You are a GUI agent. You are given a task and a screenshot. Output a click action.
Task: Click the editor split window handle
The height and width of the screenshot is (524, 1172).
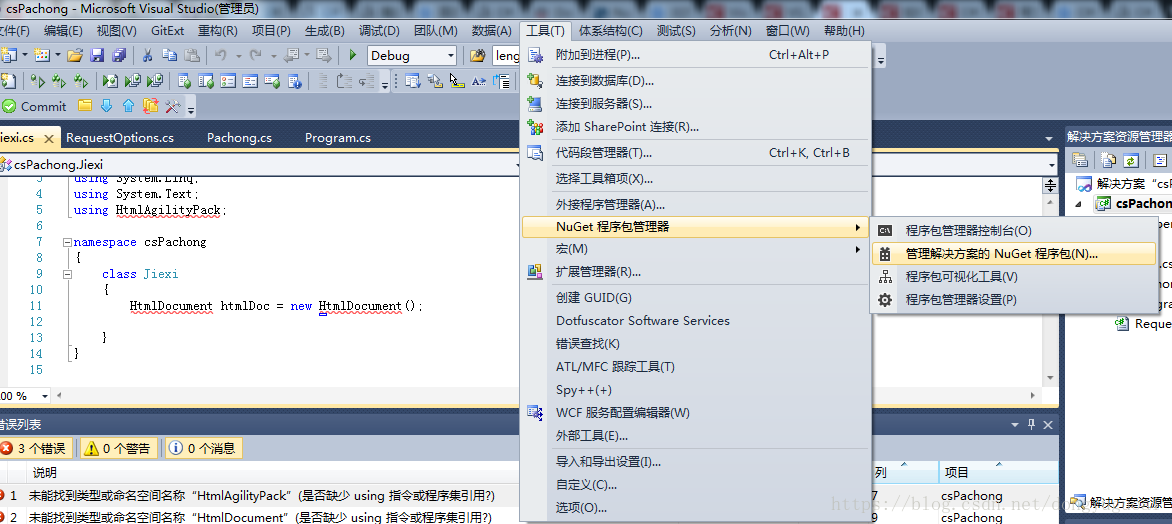click(x=1051, y=184)
